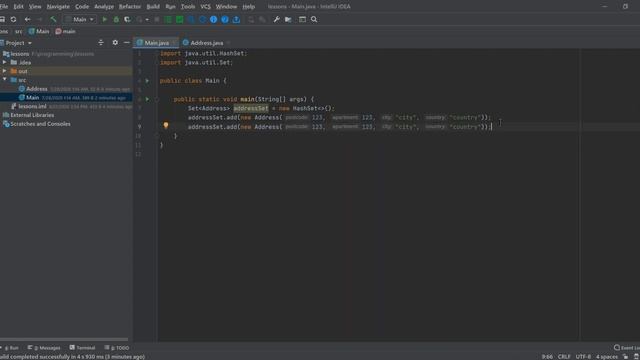Open the Build menu

(153, 7)
